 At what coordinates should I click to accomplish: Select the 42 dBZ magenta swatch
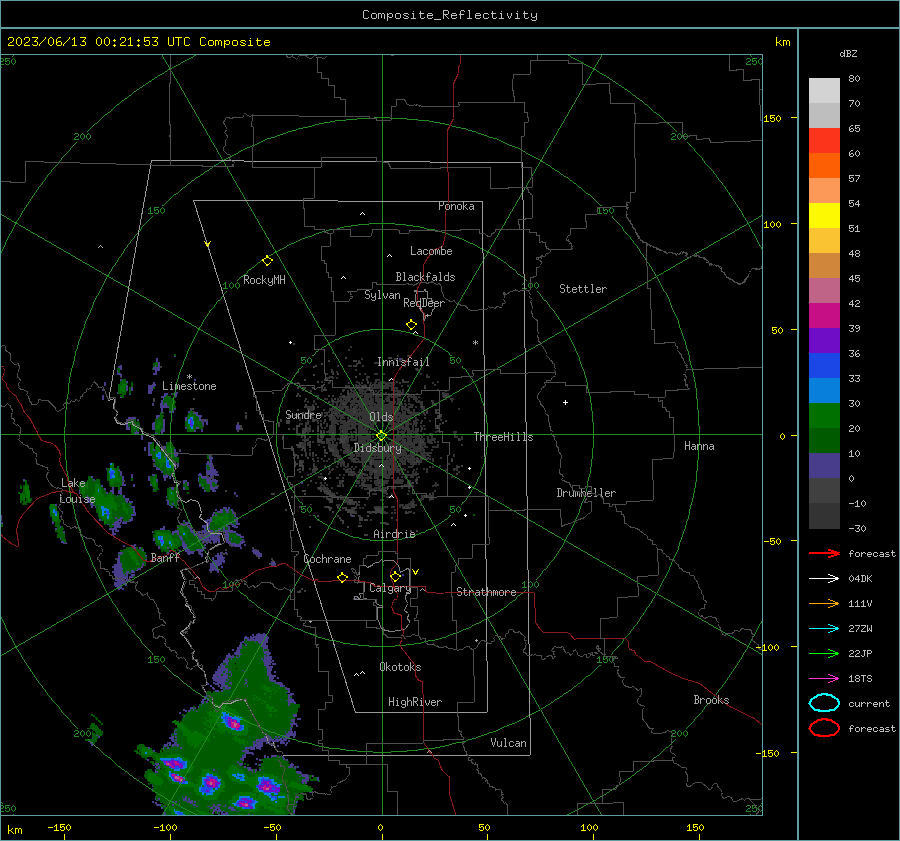click(x=824, y=315)
